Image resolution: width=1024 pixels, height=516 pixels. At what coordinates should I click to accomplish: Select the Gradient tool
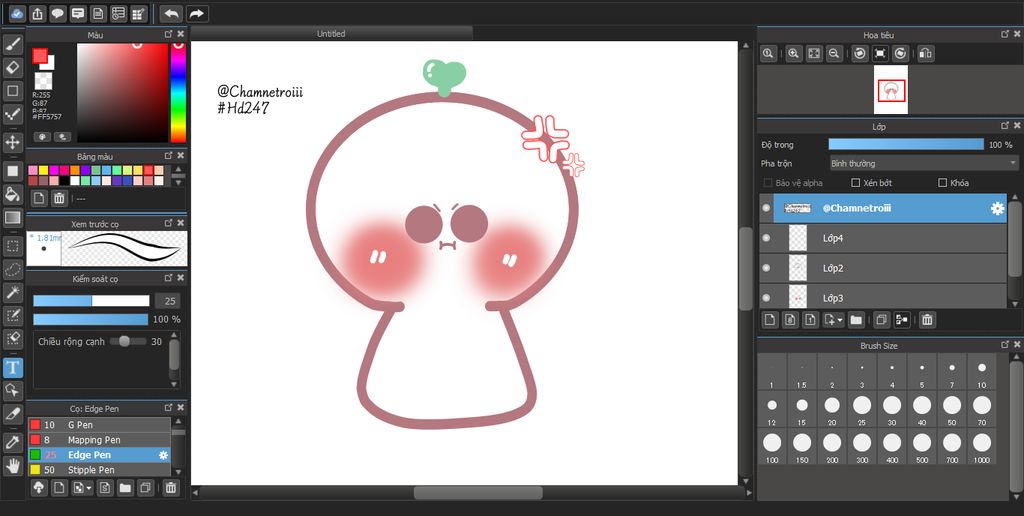[13, 218]
